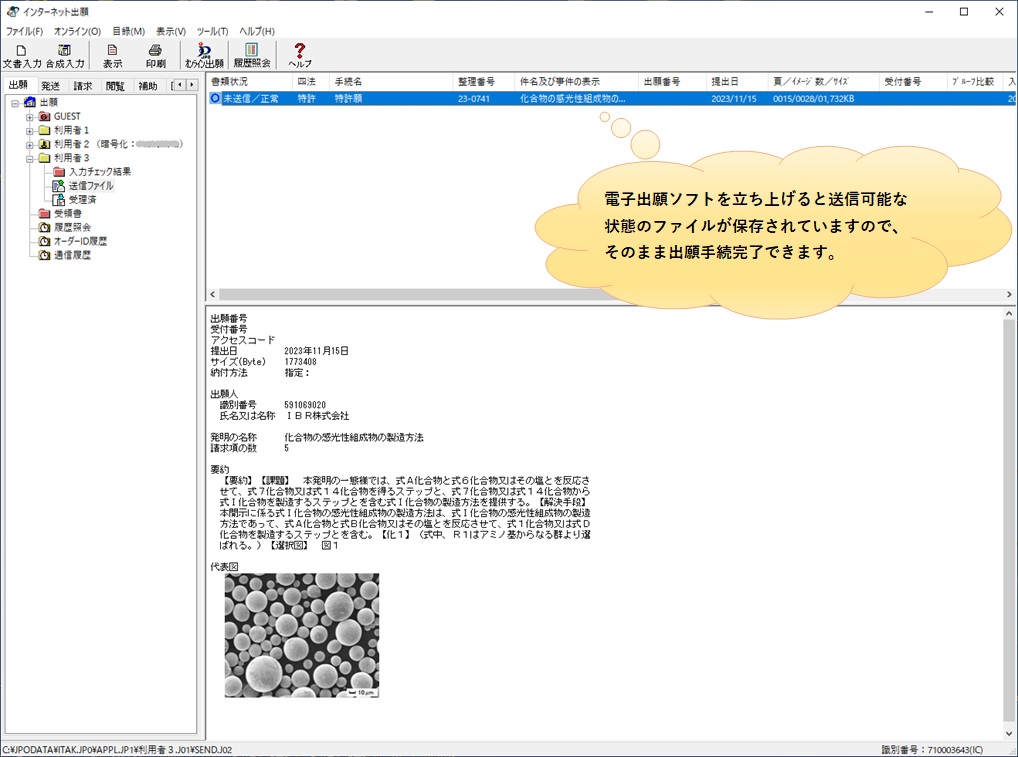Click the 表示 toolbar icon

pyautogui.click(x=112, y=55)
